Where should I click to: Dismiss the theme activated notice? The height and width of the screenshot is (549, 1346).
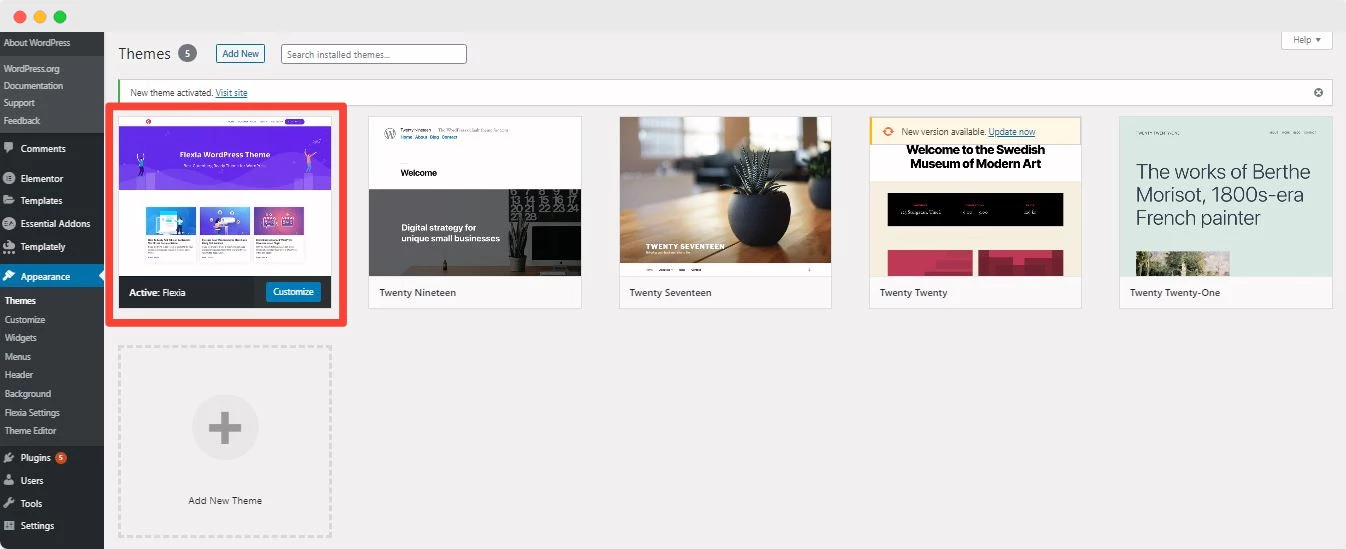coord(1318,93)
